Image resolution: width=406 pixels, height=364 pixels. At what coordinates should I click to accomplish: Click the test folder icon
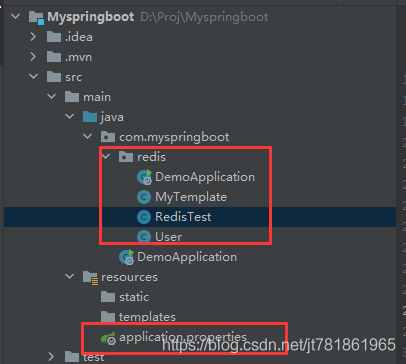point(72,357)
